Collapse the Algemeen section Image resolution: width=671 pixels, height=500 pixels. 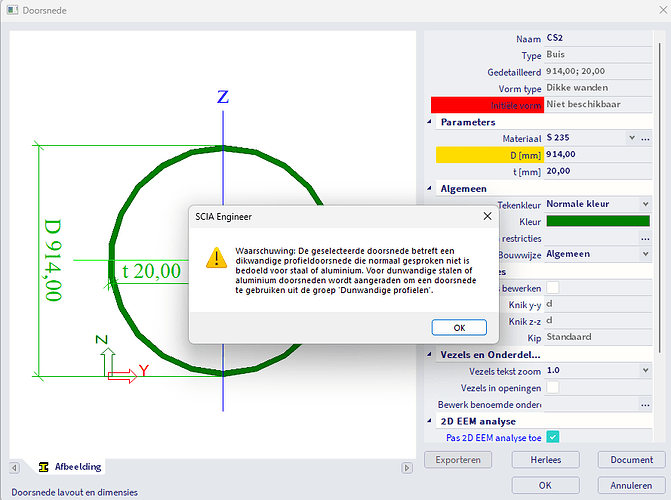[x=429, y=188]
